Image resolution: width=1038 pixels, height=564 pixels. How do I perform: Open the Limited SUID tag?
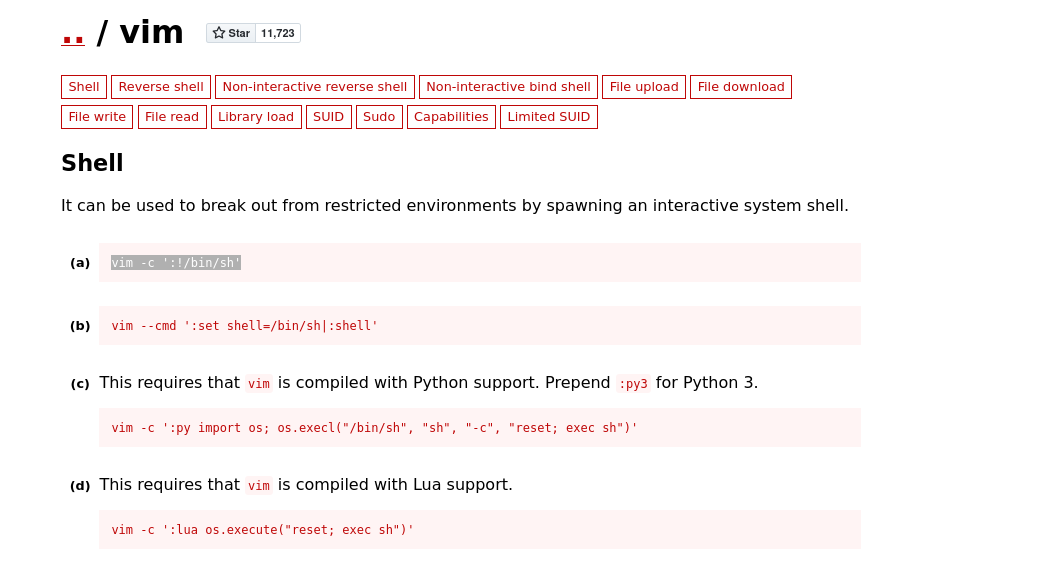[x=549, y=117]
